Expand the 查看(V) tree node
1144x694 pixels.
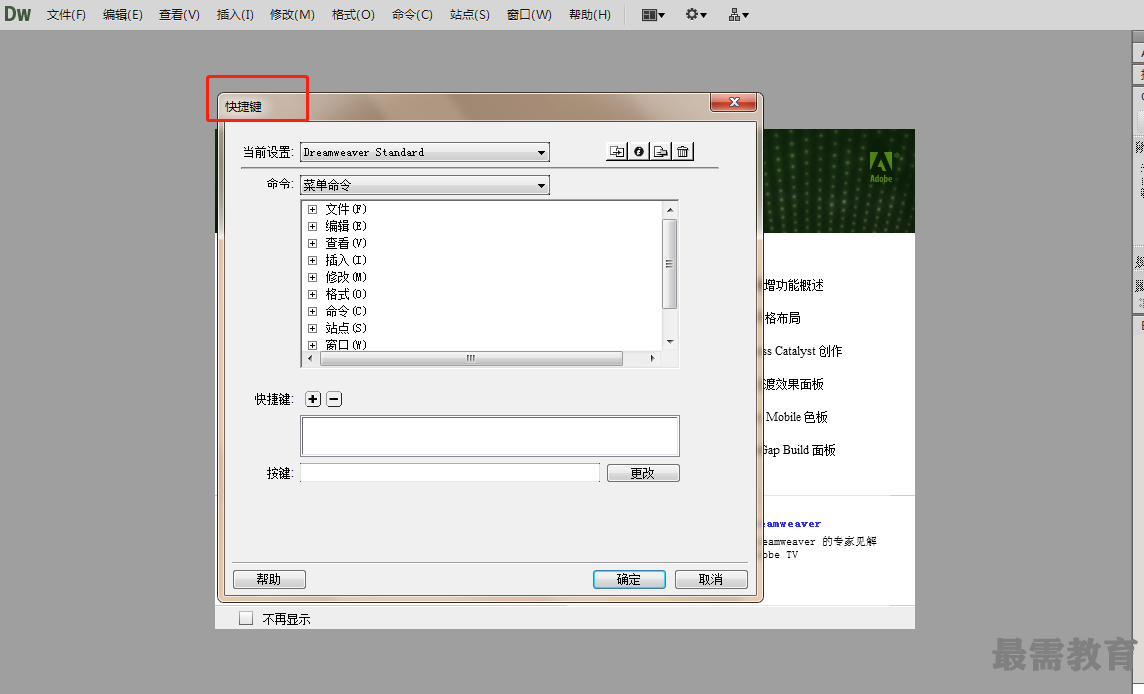[312, 243]
